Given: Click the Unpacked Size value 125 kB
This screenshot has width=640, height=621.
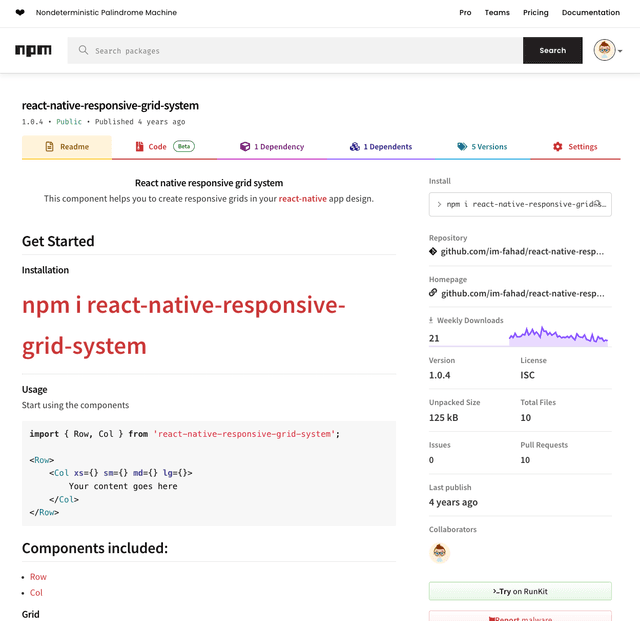Looking at the screenshot, I should click(x=444, y=418).
